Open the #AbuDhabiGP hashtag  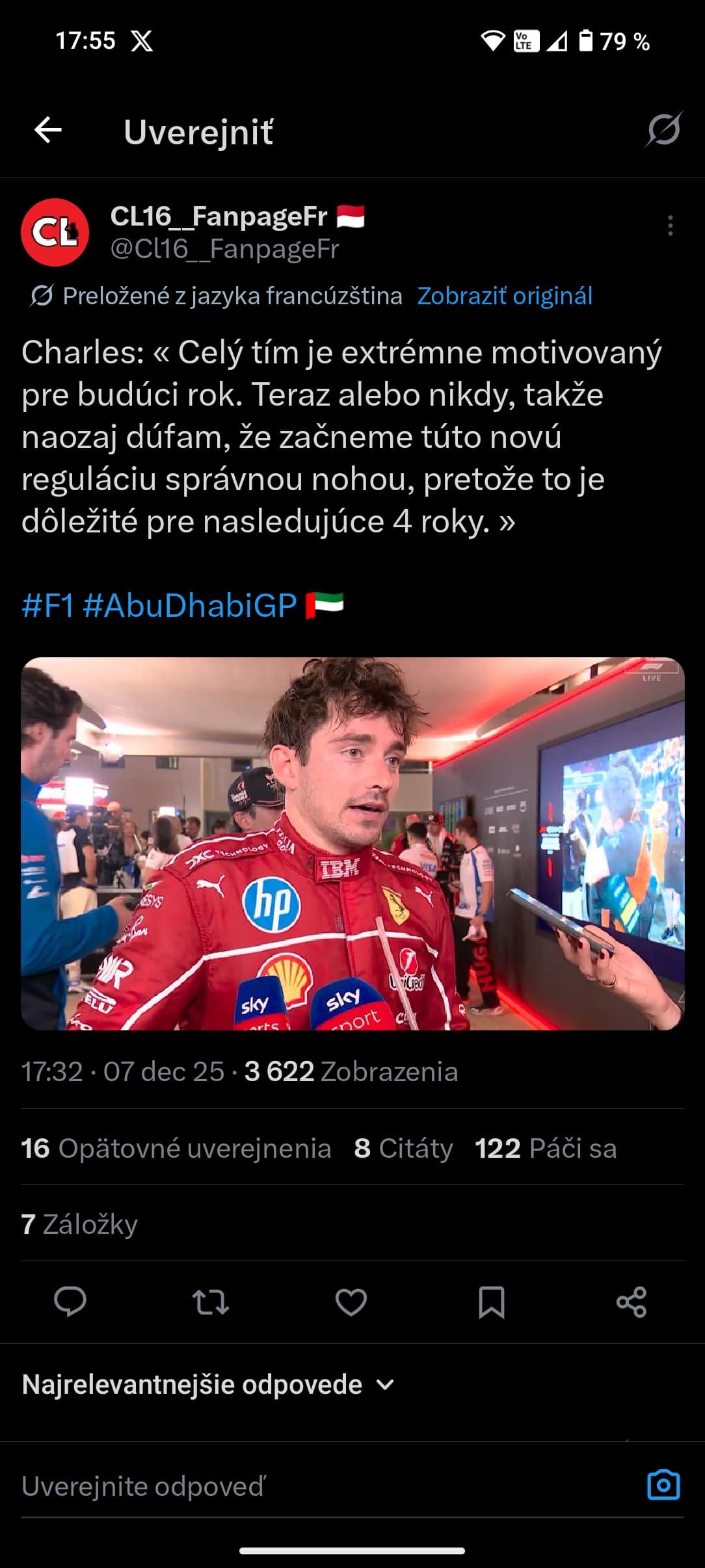tap(190, 605)
